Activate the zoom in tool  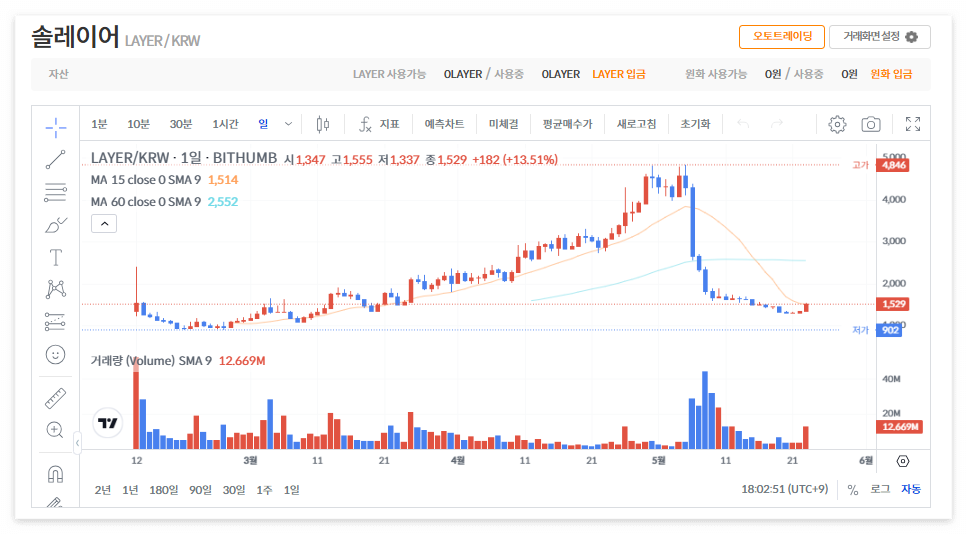click(56, 430)
